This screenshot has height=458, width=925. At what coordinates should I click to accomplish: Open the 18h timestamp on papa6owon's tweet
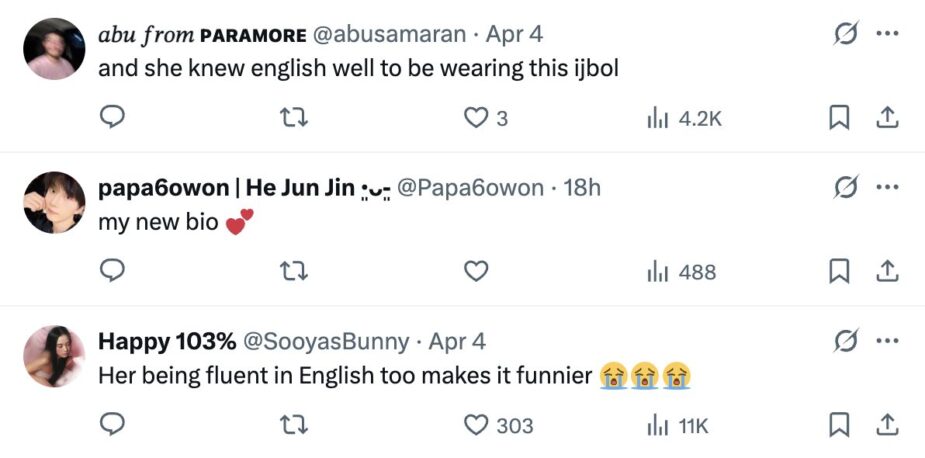tap(583, 187)
